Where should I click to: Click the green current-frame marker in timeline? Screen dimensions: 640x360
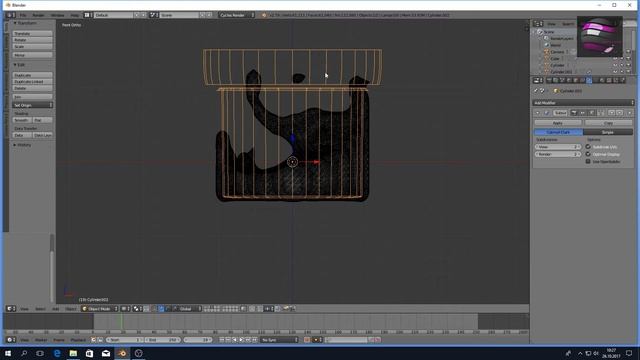[x=121, y=320]
